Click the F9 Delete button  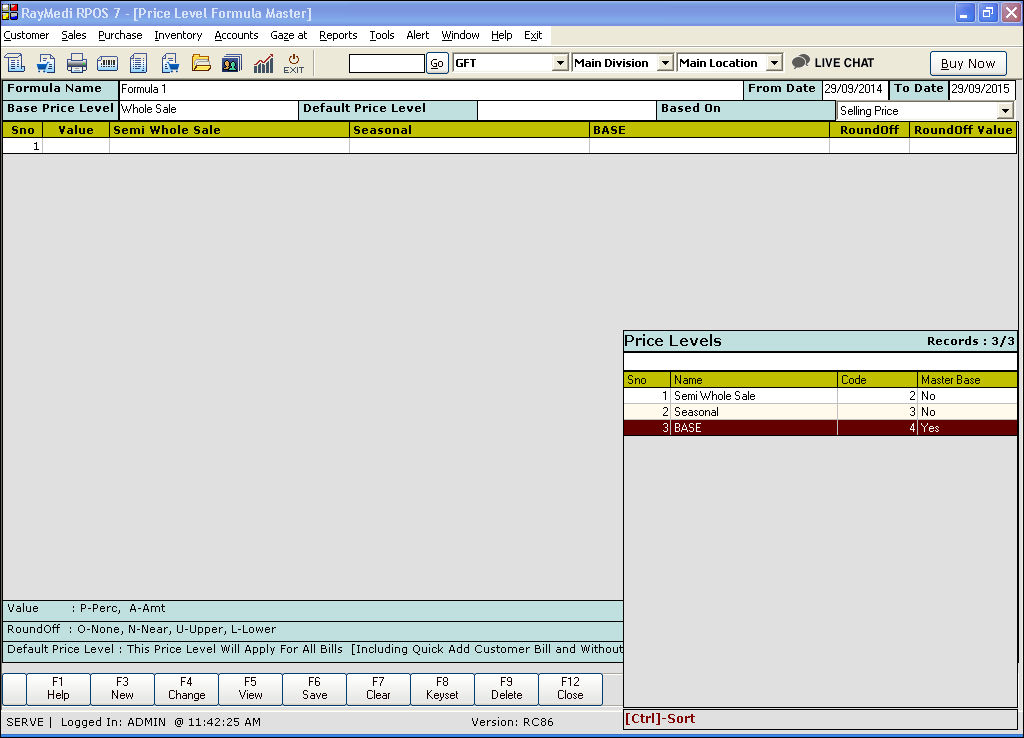click(506, 689)
